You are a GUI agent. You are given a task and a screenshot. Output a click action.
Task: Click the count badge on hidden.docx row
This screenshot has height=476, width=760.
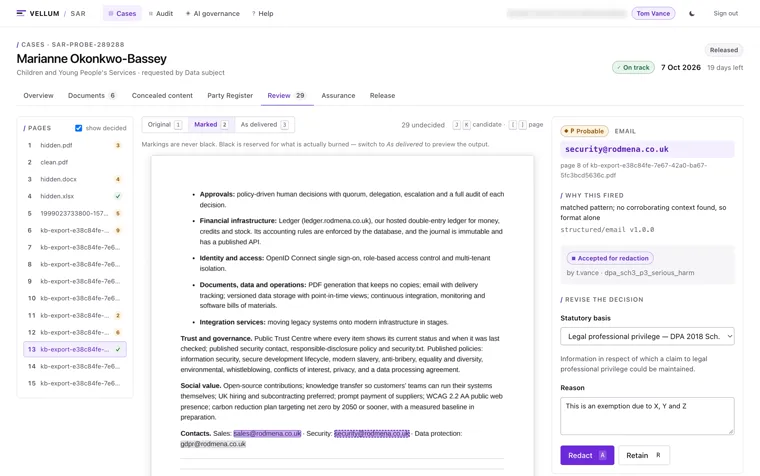pyautogui.click(x=118, y=179)
